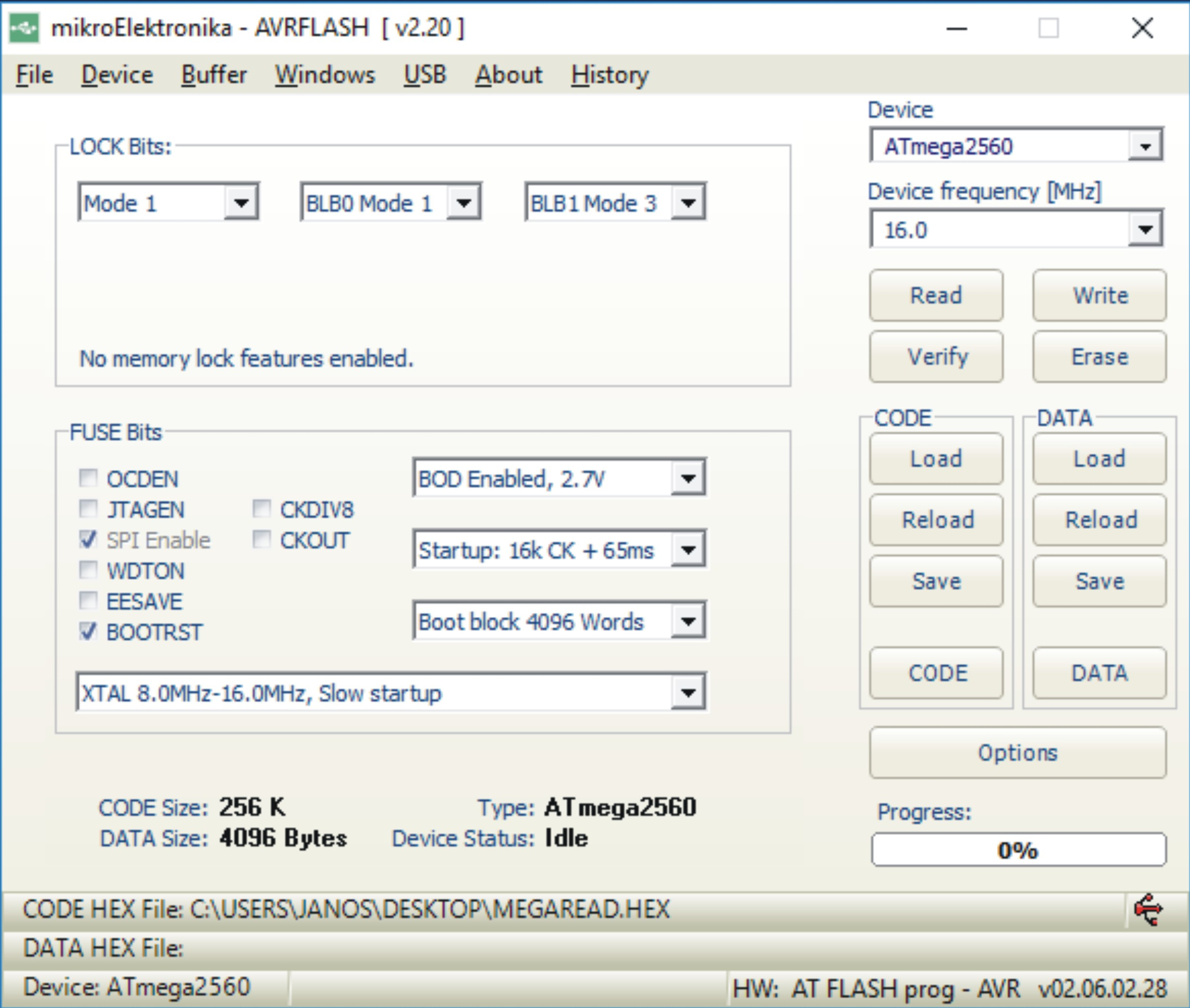
Task: Click the Read button
Action: click(936, 295)
